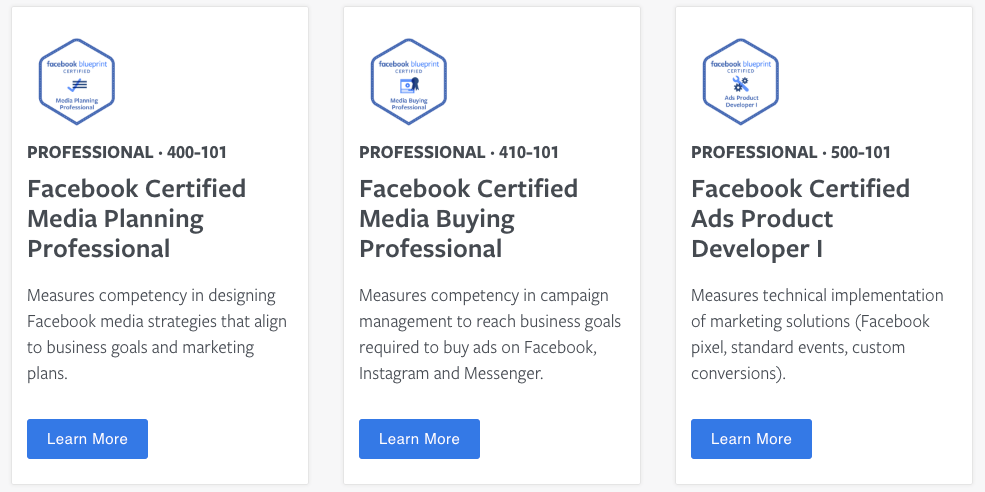The height and width of the screenshot is (492, 985).
Task: Click the PROFESSIONAL · 400-101 exam code label
Action: coord(127,153)
